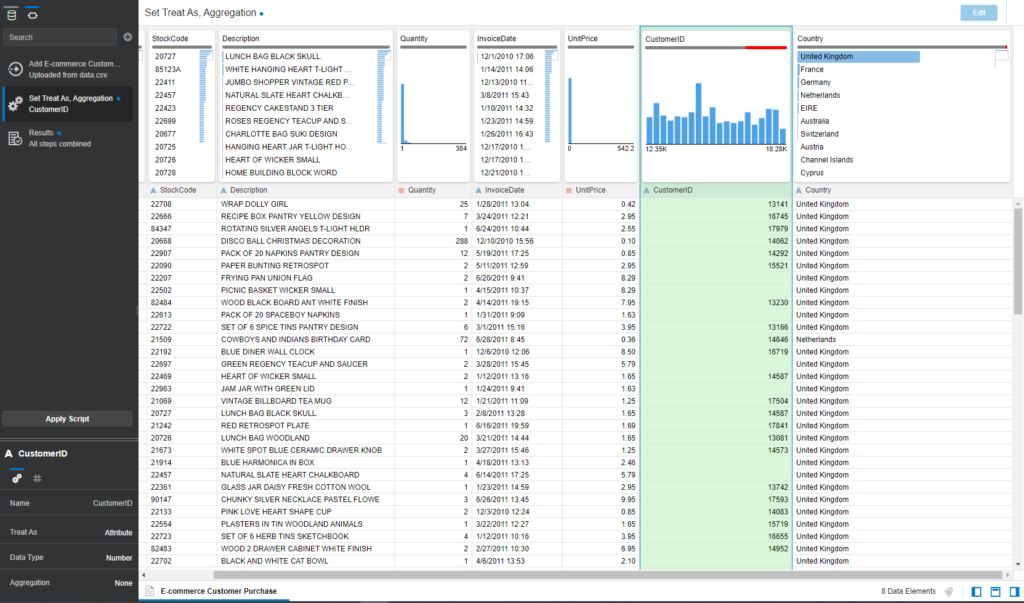Click LUNCH BAG BLACK SKULL. in Description tile

point(274,57)
